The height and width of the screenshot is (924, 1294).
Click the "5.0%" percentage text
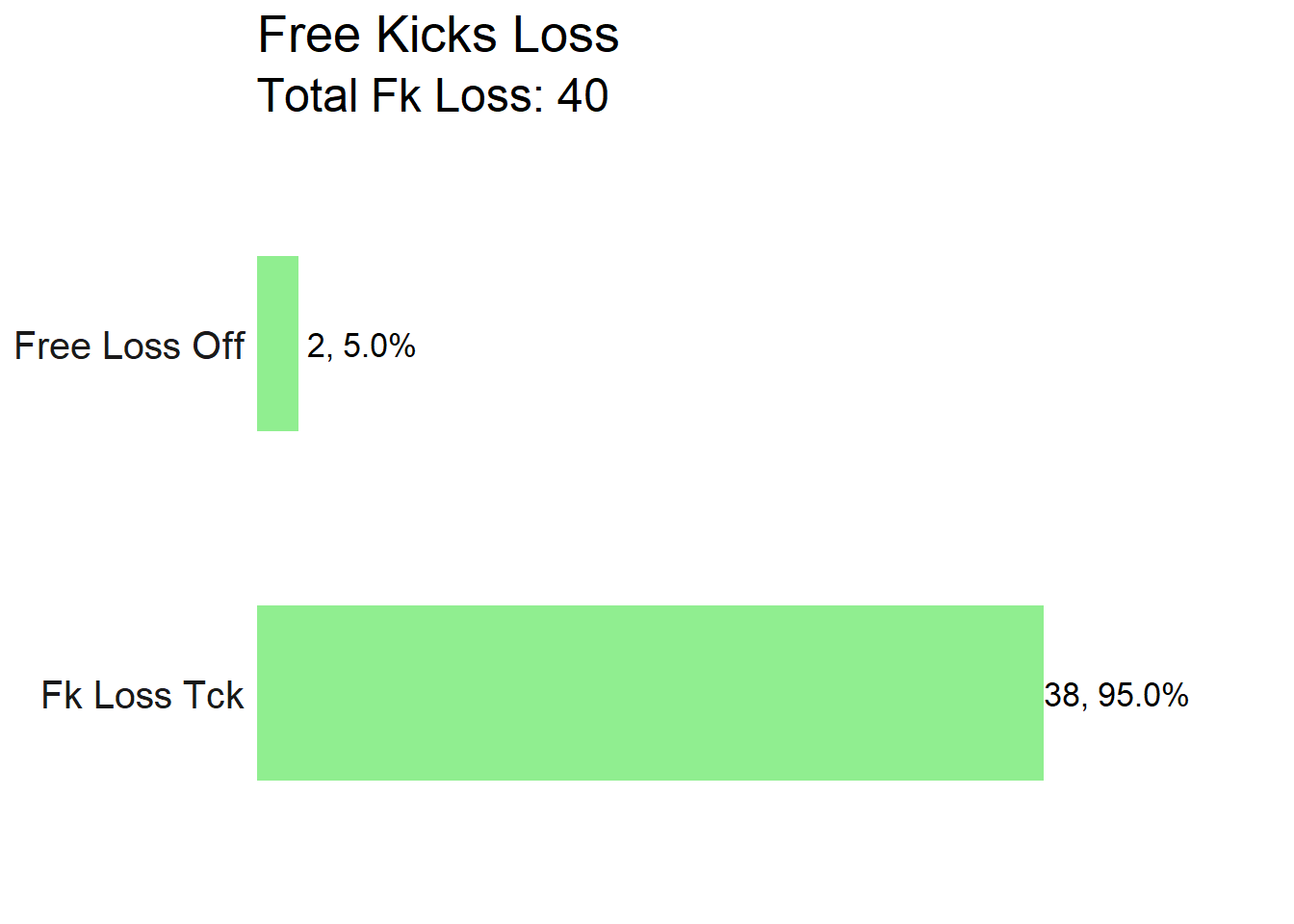coord(379,346)
